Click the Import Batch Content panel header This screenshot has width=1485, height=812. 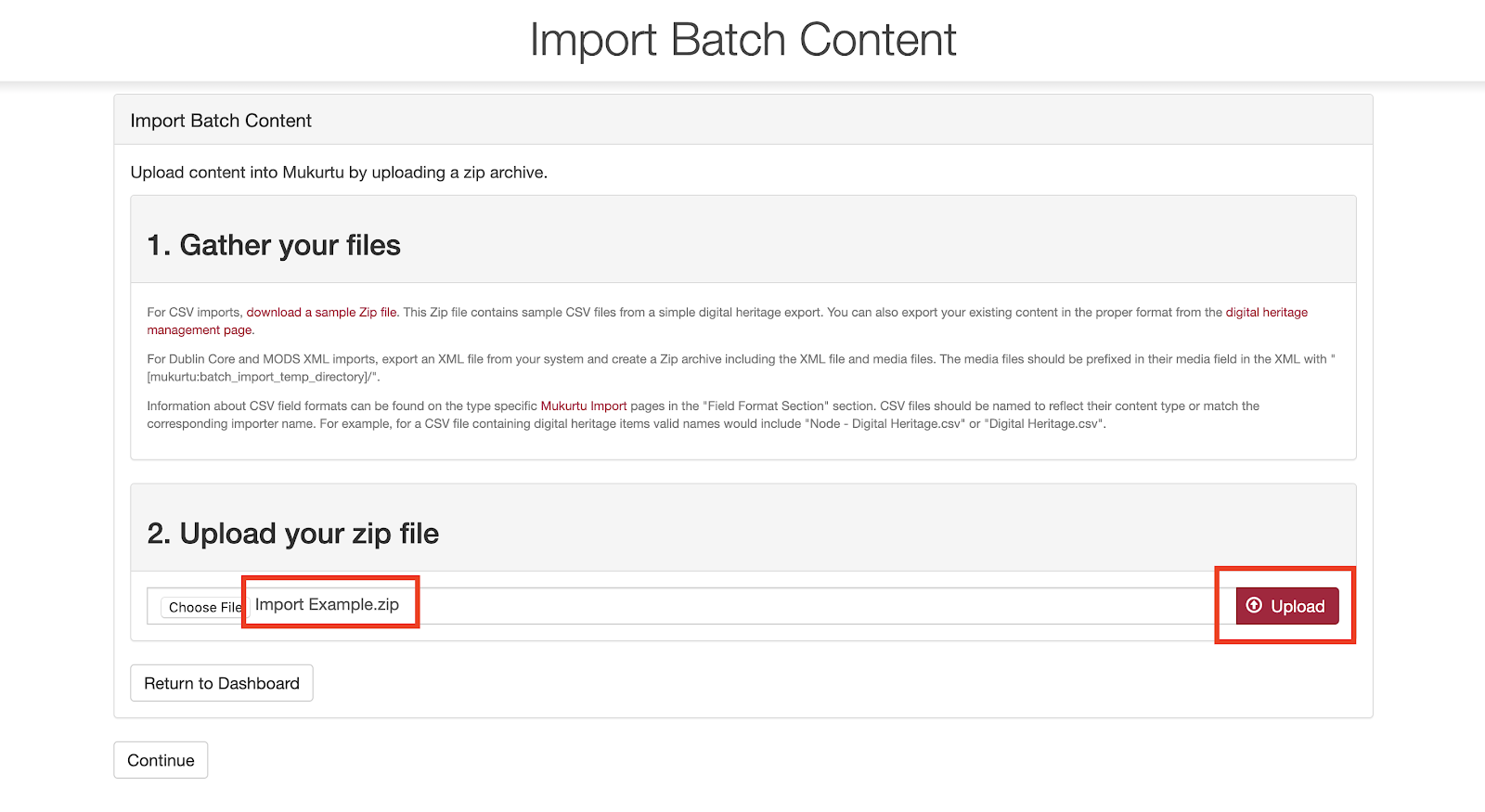[743, 121]
